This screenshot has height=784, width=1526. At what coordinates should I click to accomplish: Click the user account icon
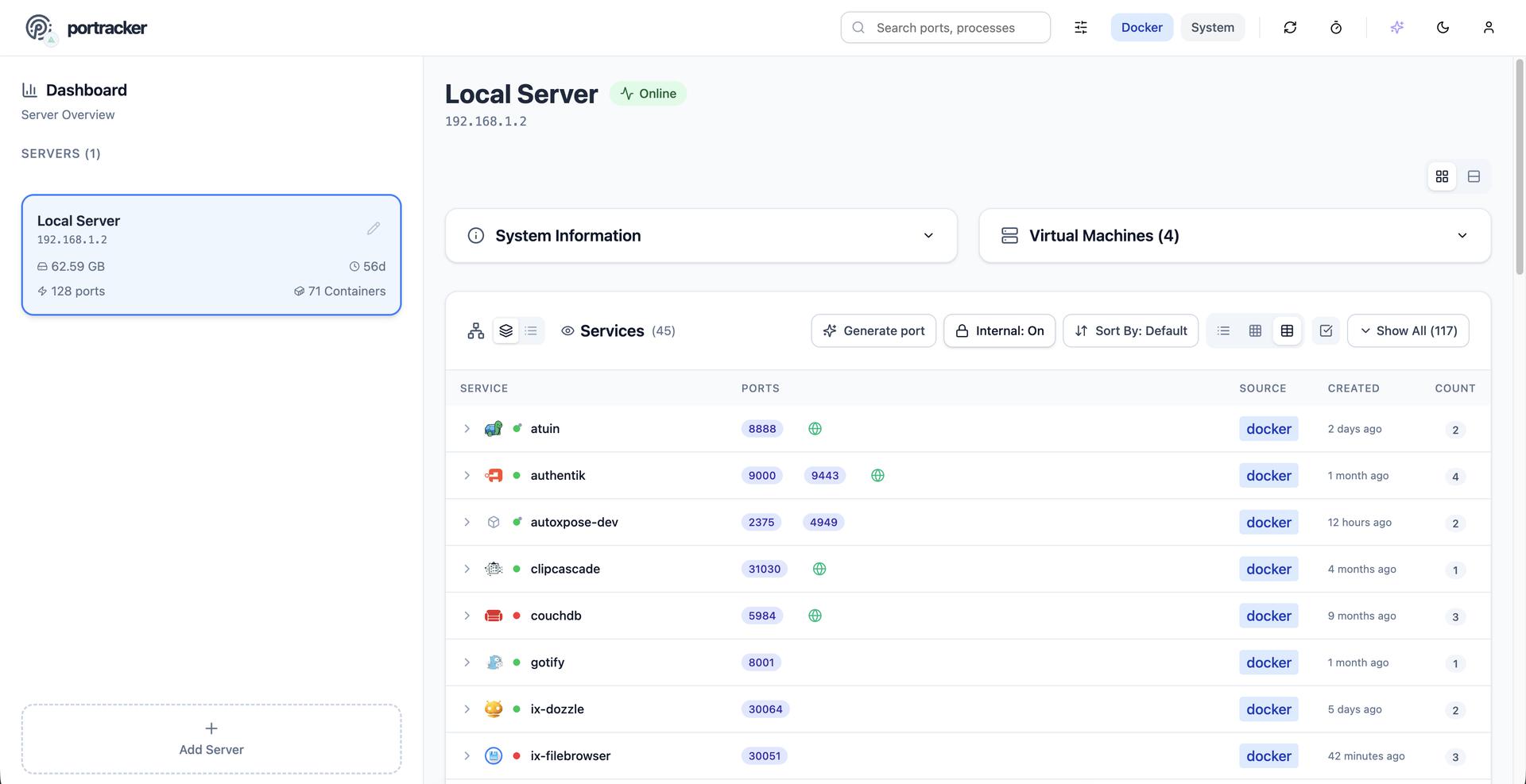coord(1489,28)
